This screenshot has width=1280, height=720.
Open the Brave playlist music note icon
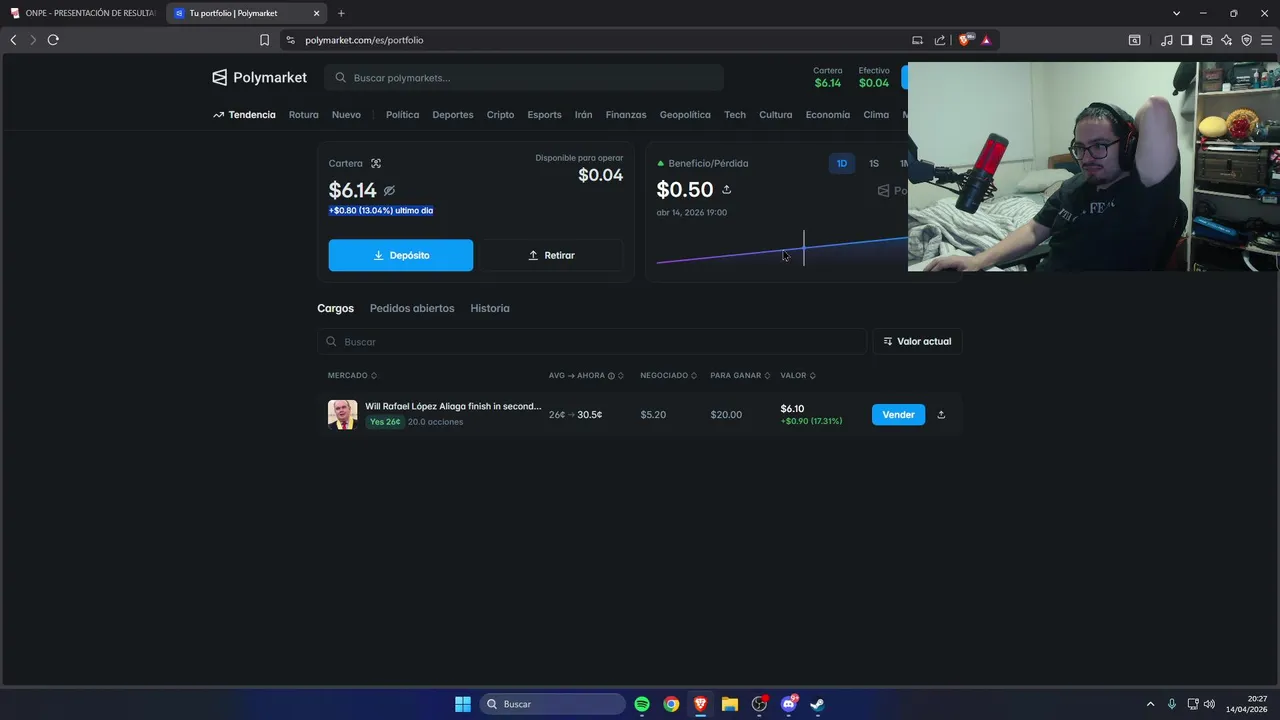point(1167,40)
